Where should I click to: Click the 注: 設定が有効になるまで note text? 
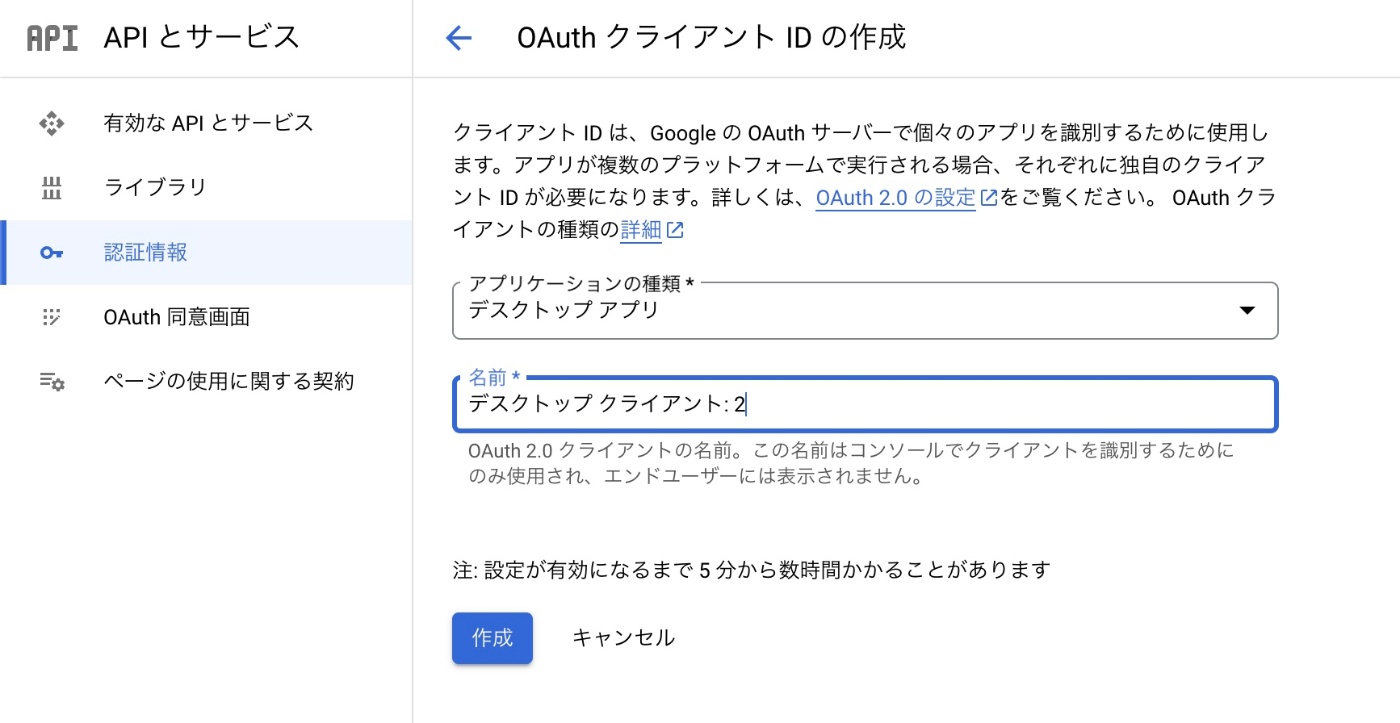tap(752, 570)
